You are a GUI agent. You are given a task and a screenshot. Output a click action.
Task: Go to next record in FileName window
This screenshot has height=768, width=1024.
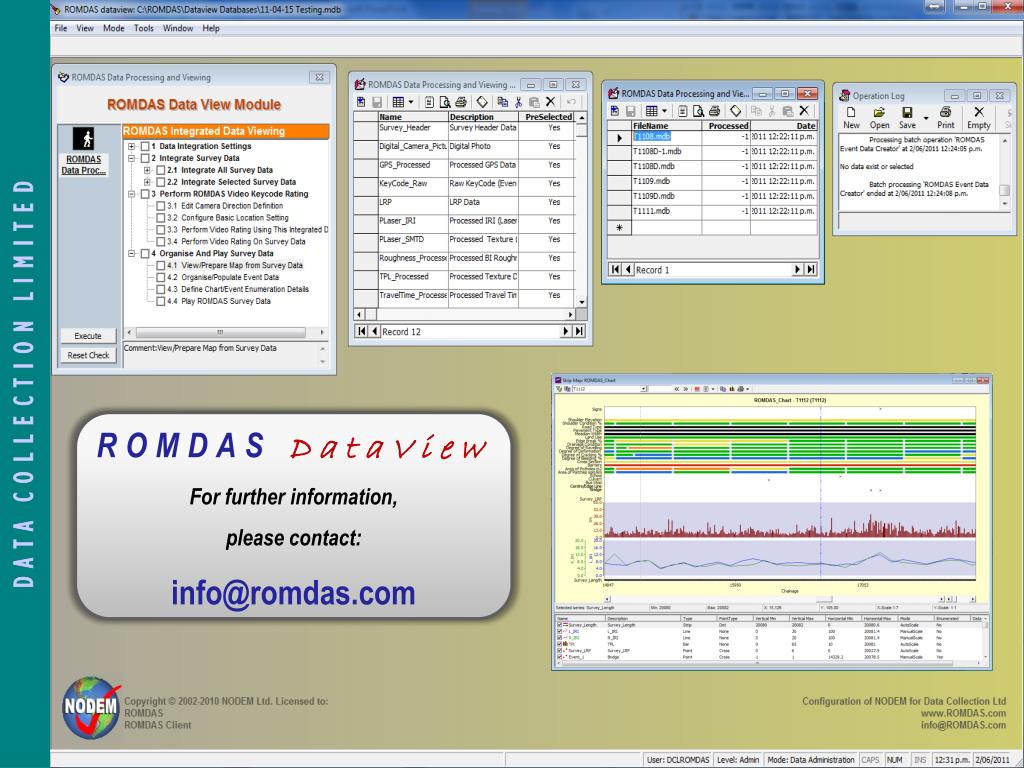pyautogui.click(x=797, y=270)
